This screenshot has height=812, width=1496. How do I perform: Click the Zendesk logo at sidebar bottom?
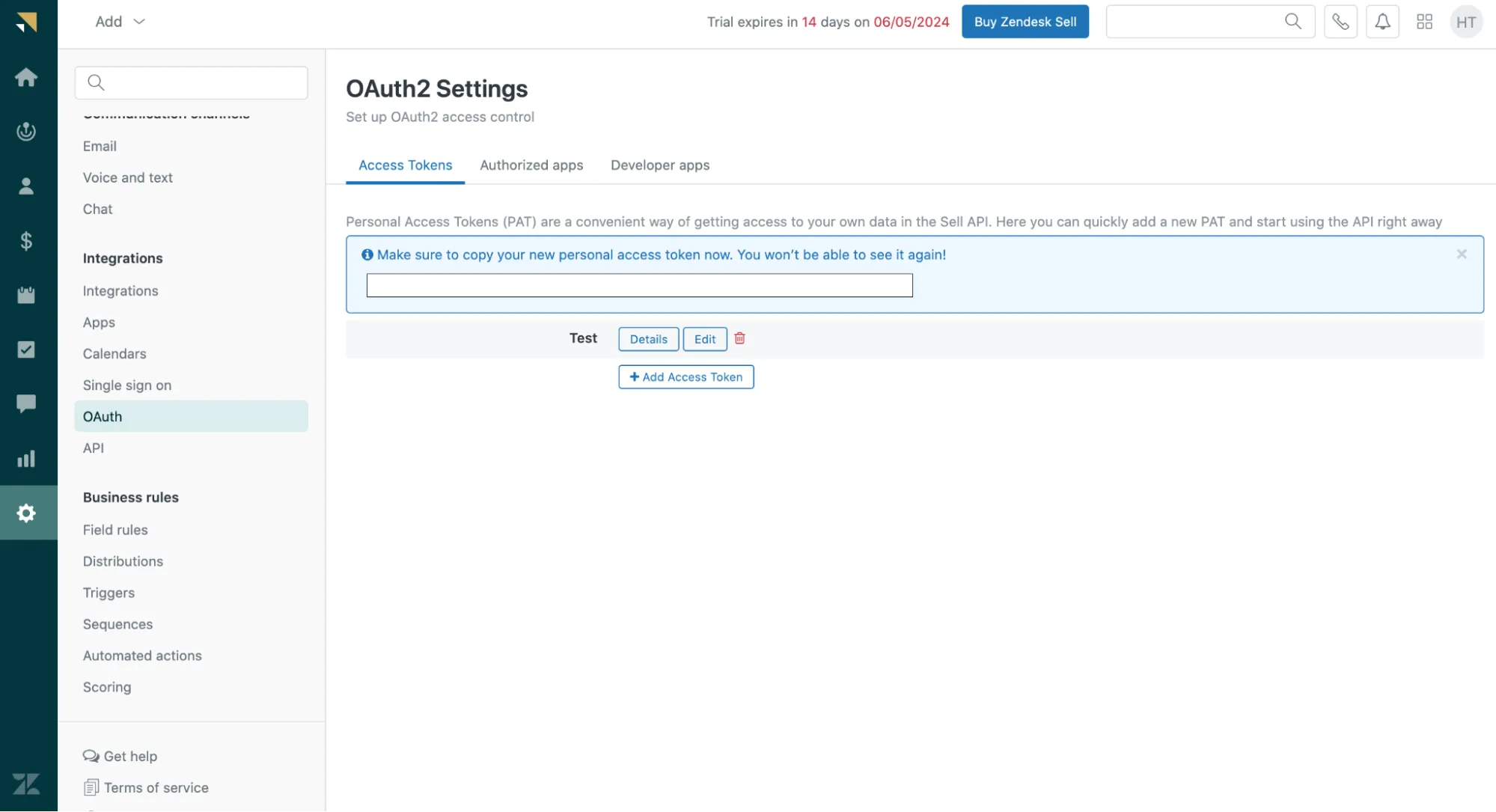click(26, 784)
